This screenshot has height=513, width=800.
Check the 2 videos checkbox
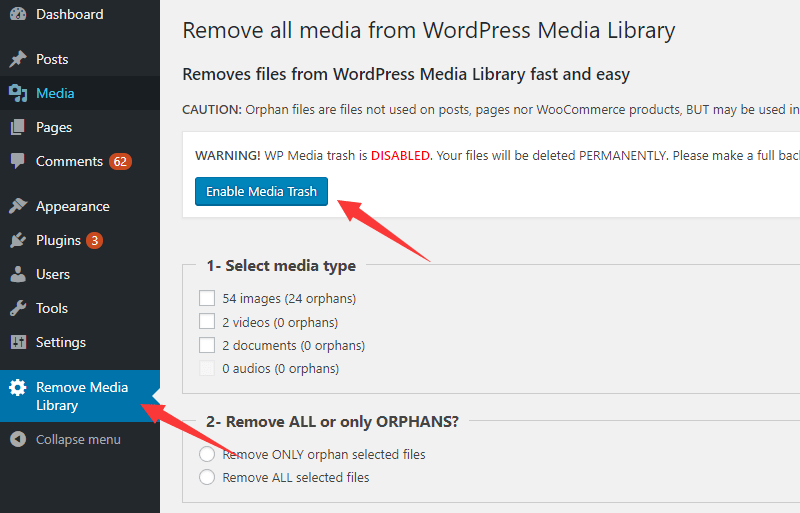click(207, 322)
